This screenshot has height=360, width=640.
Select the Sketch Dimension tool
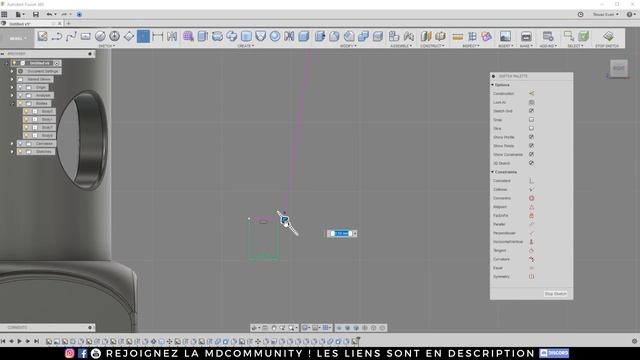tap(158, 36)
